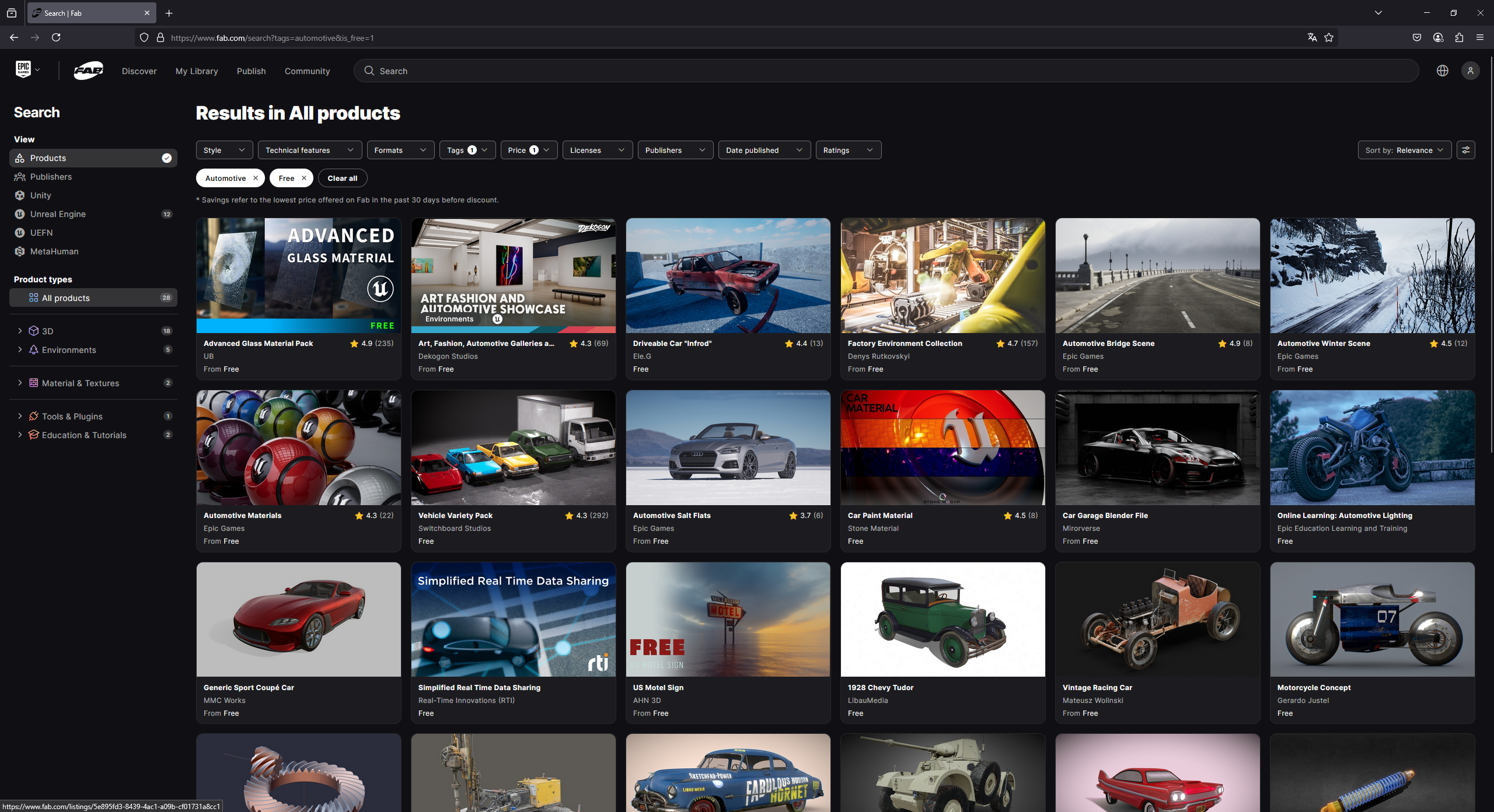Go to the Fab home logo
Viewport: 1494px width, 812px height.
[x=89, y=71]
